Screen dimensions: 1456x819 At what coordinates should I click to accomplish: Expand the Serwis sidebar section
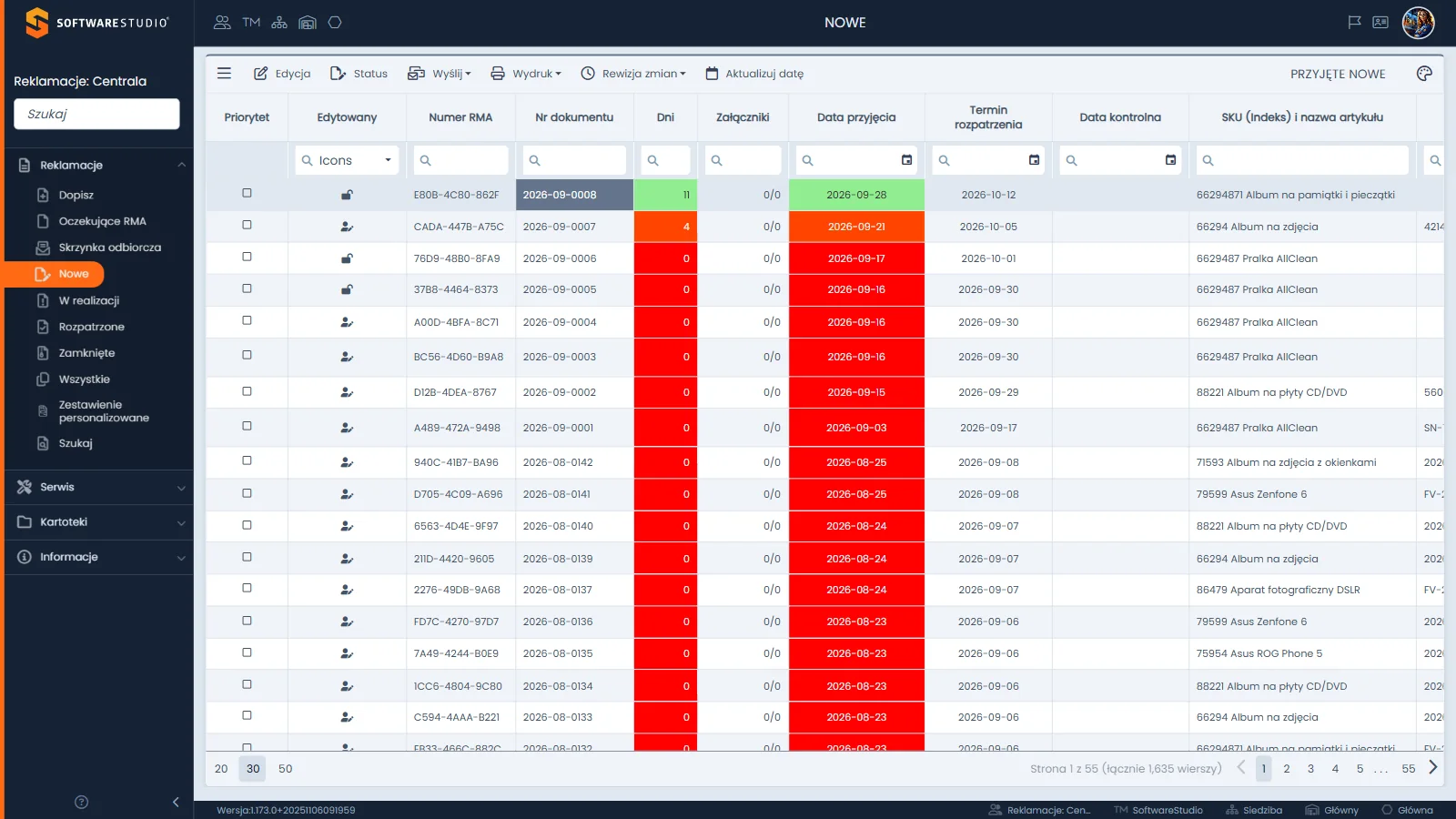[x=99, y=487]
